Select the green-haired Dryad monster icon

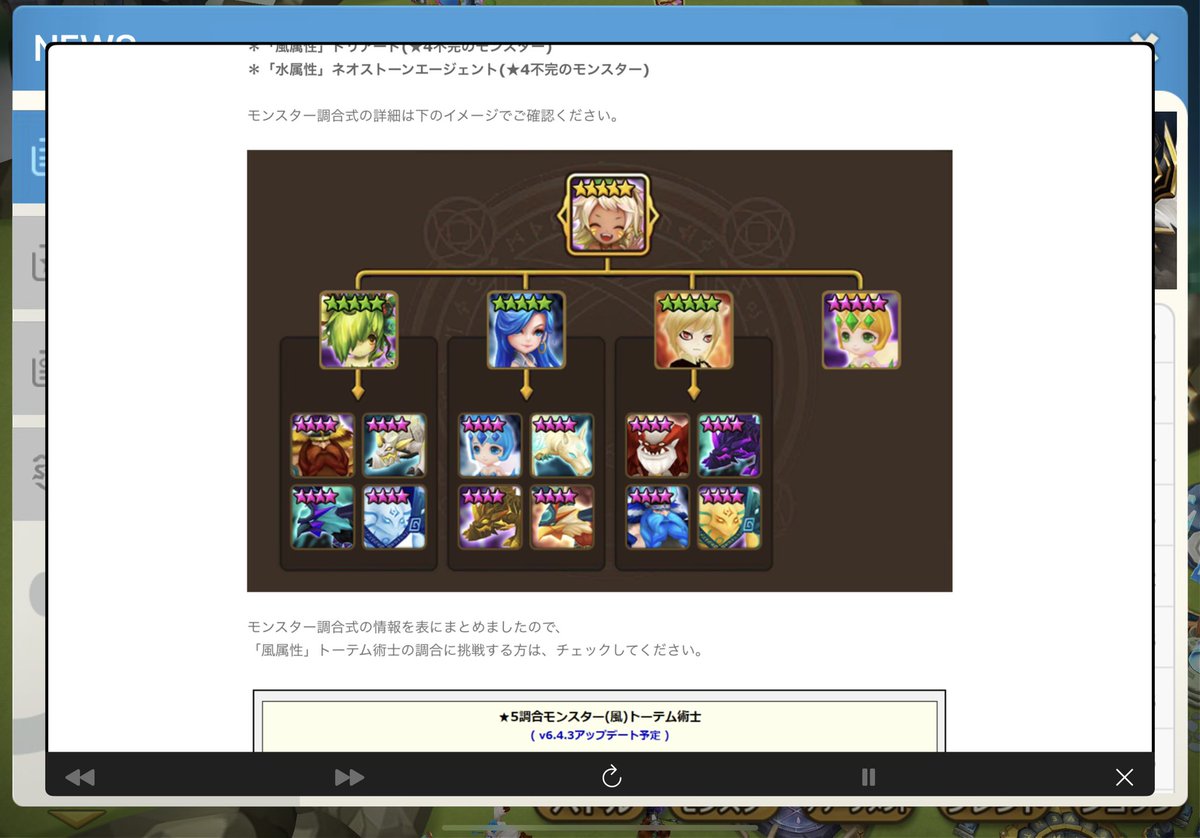pos(359,330)
